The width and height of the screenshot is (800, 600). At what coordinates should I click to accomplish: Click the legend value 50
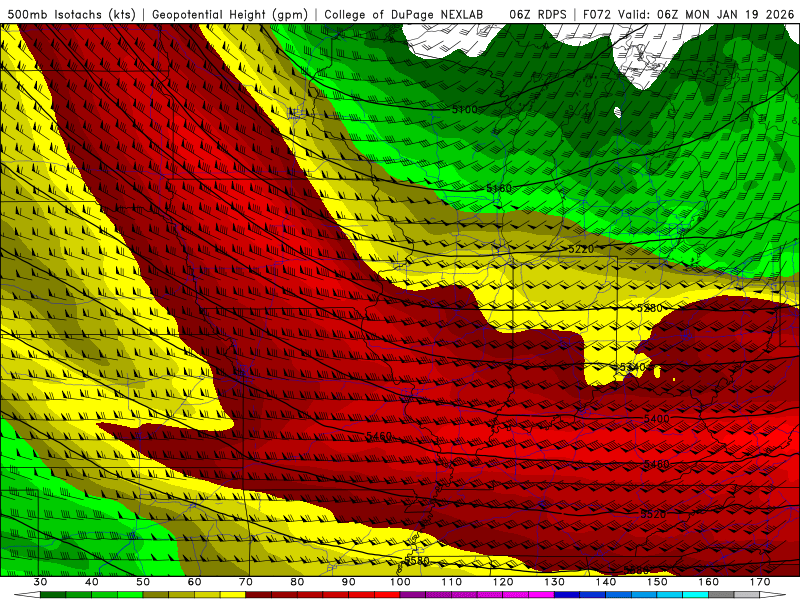pyautogui.click(x=143, y=582)
